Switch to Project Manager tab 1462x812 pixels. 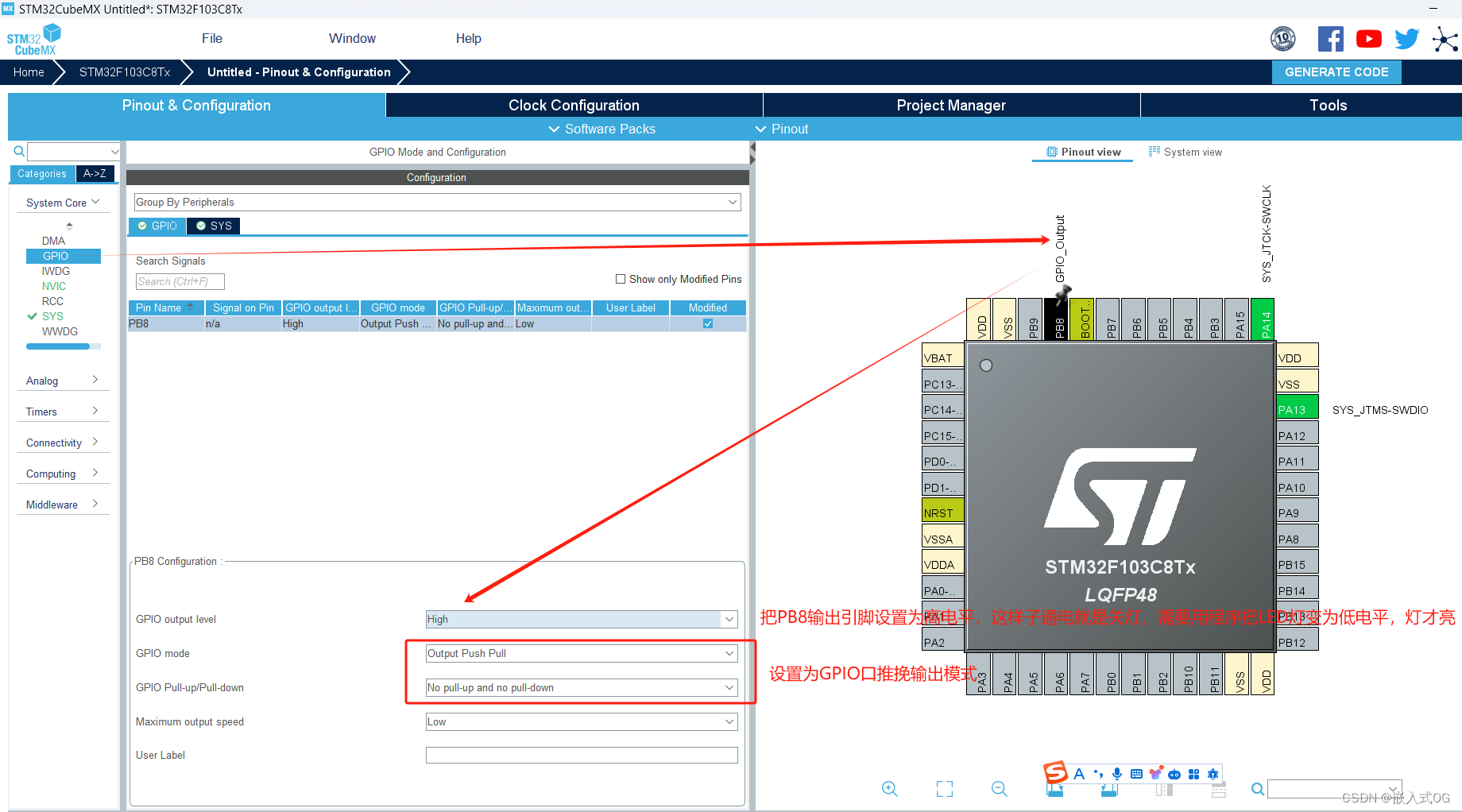tap(951, 105)
